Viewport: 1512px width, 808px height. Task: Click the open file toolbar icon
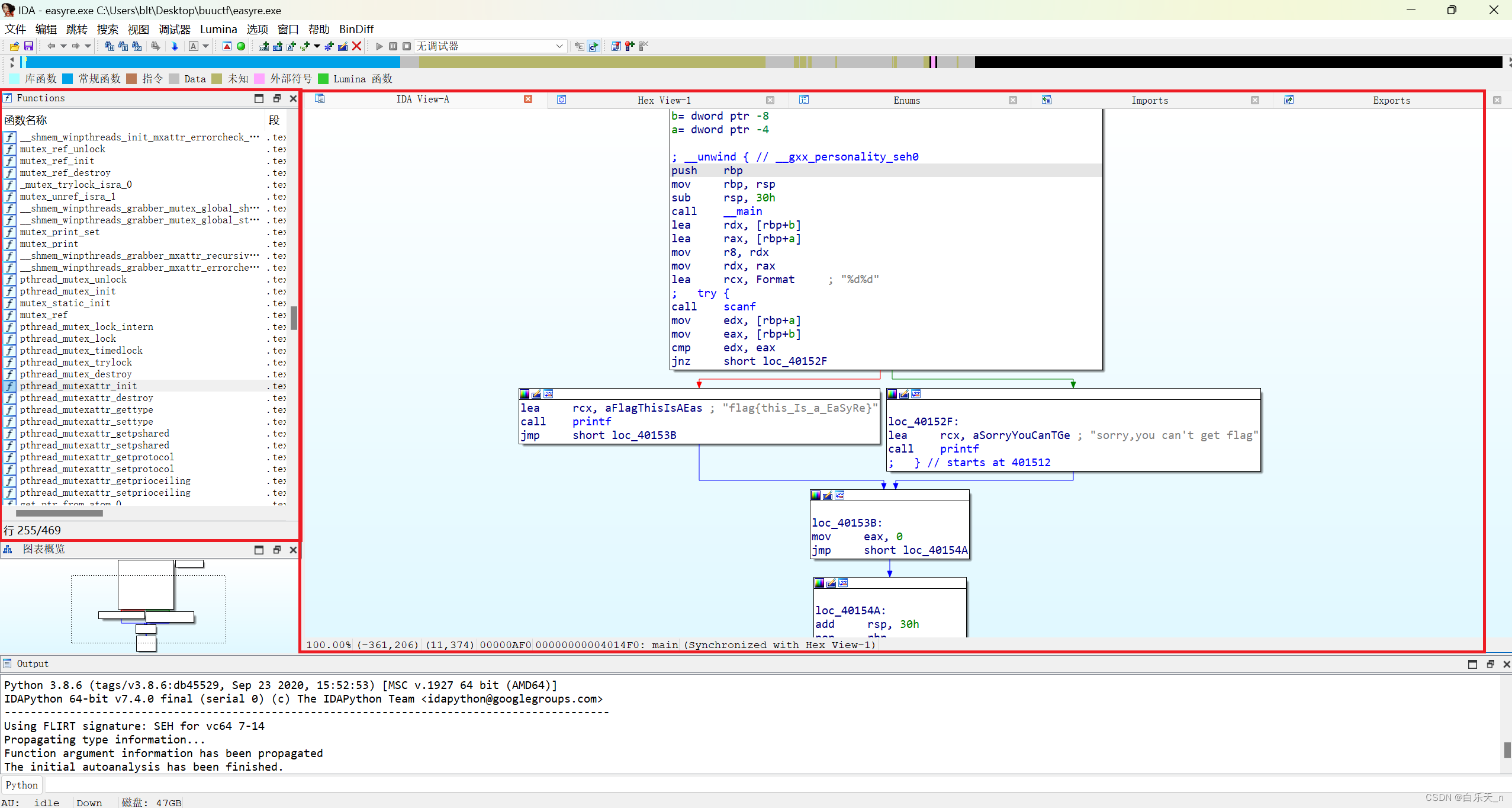coord(15,46)
